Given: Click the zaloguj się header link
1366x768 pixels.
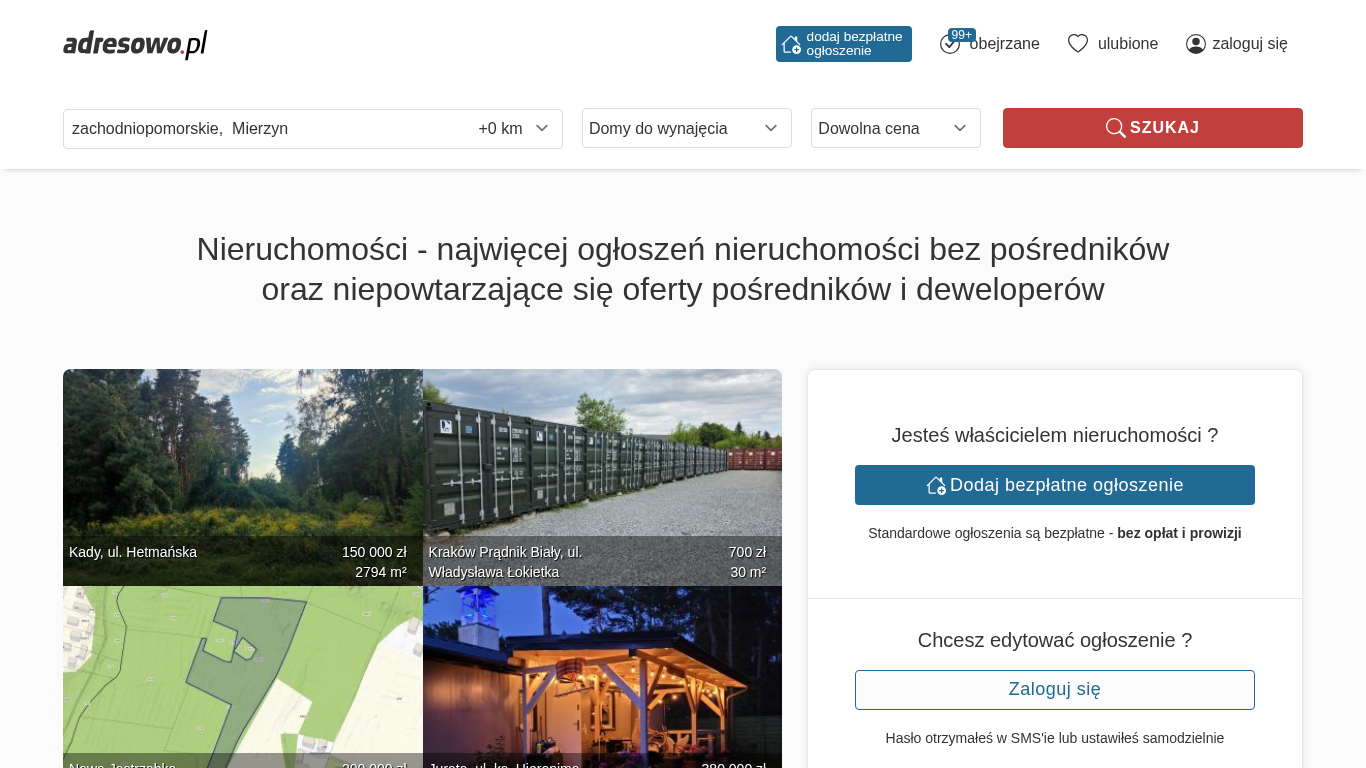Looking at the screenshot, I should click(1249, 44).
